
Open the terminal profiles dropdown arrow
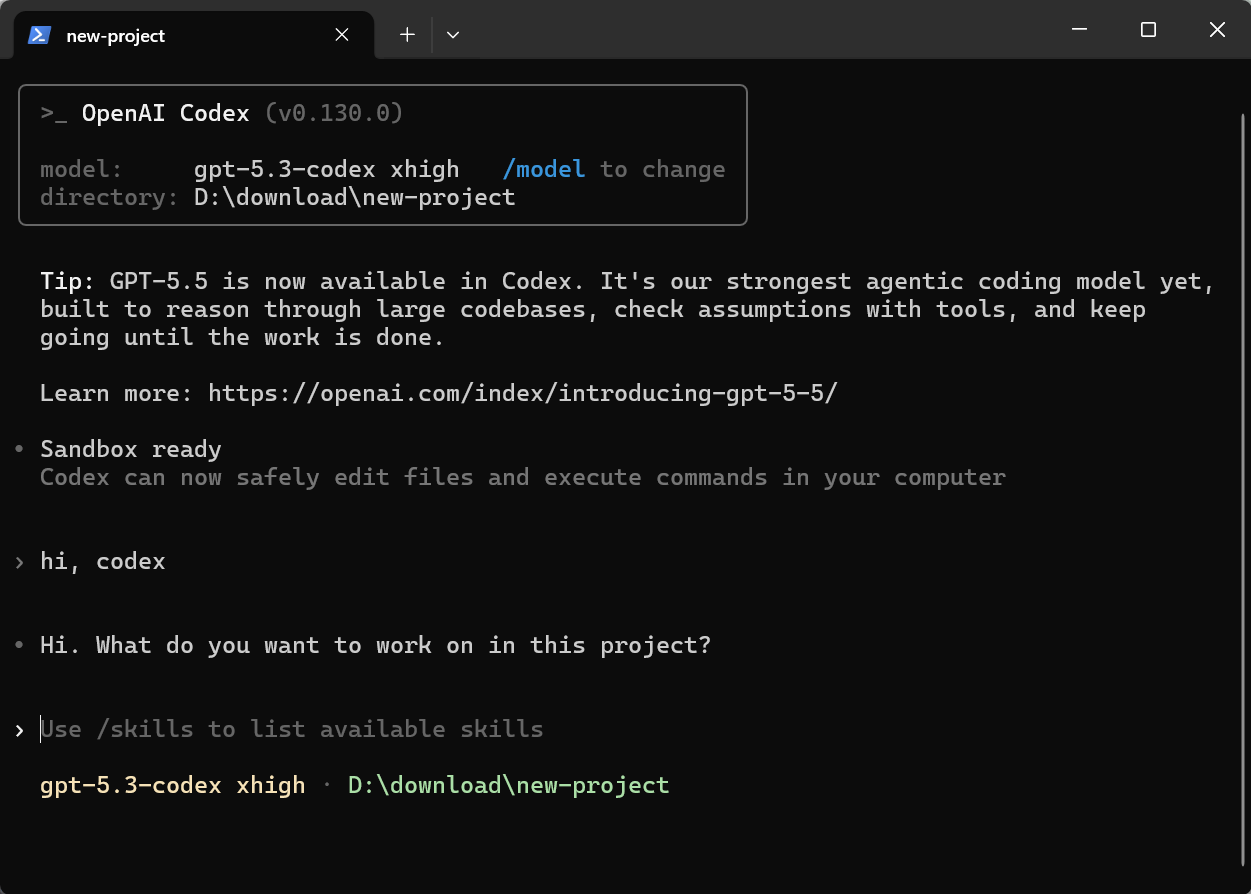click(453, 35)
